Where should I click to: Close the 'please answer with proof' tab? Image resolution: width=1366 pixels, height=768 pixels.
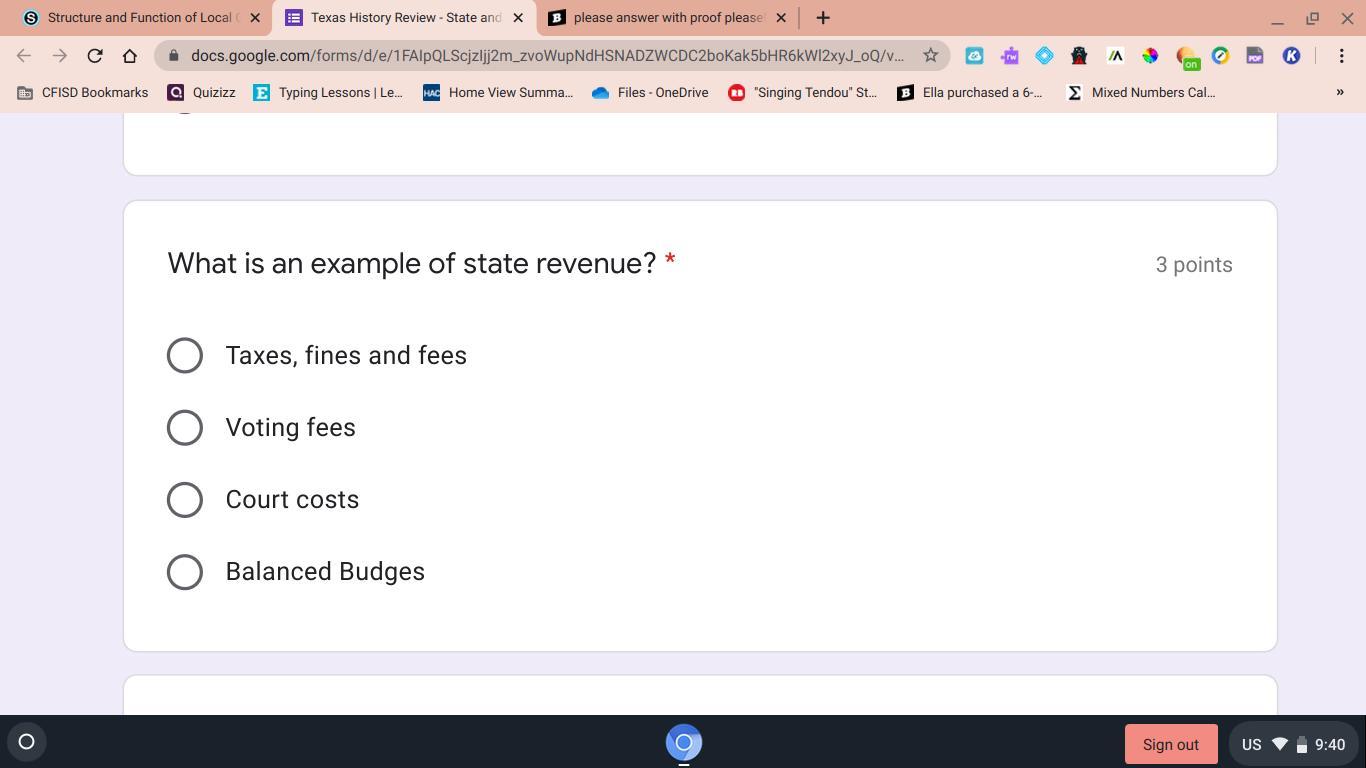tap(781, 18)
